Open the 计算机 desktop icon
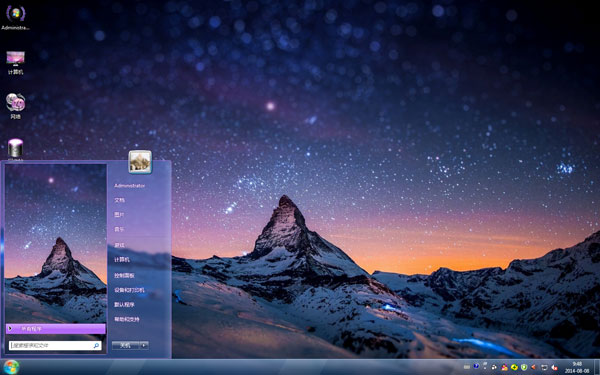This screenshot has height=375, width=600. [15, 62]
